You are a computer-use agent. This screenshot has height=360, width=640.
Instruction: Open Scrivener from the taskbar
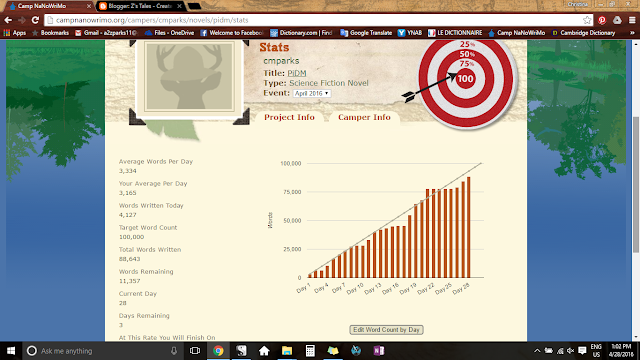point(241,351)
